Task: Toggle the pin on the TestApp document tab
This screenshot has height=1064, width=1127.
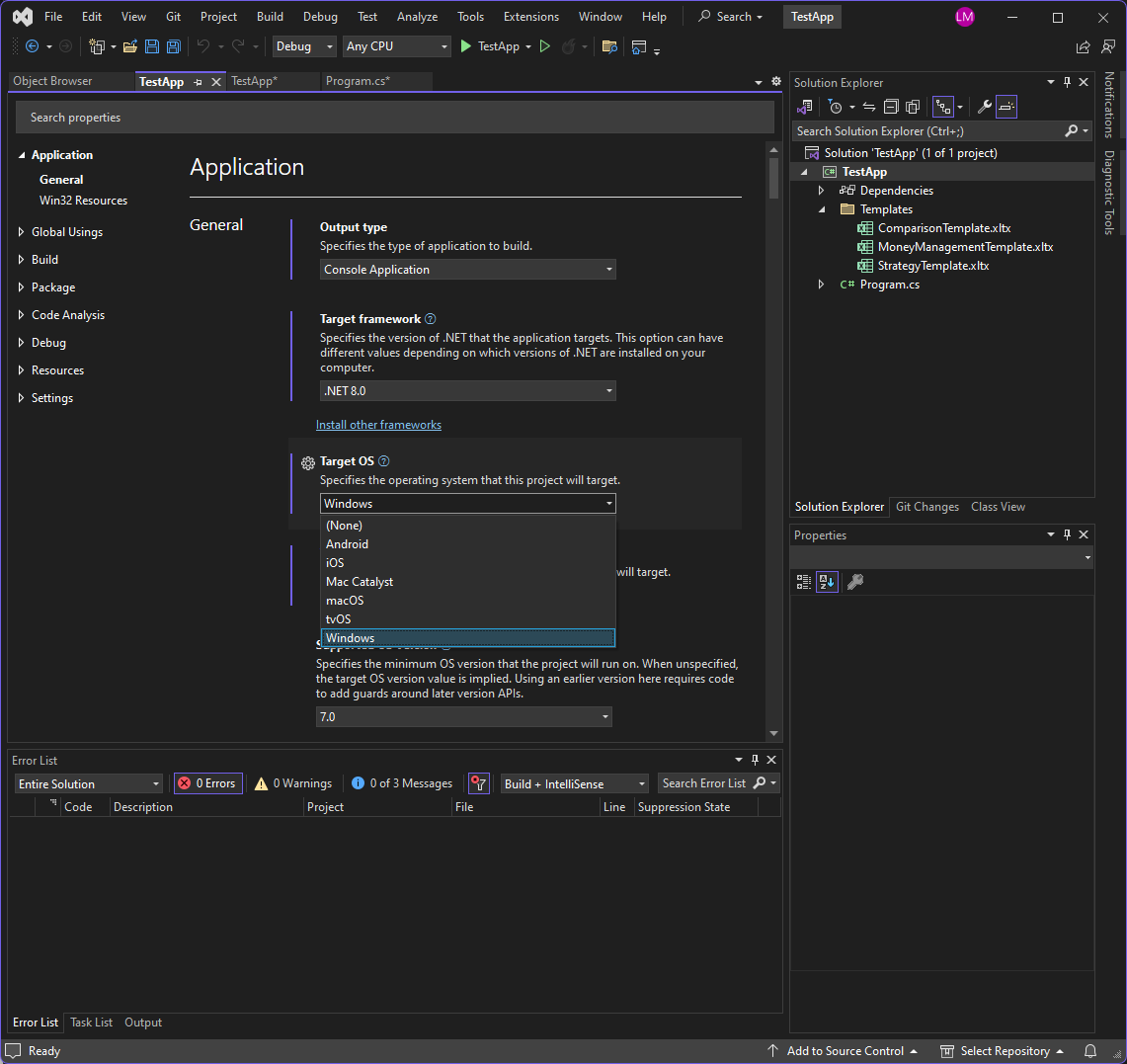Action: click(198, 83)
